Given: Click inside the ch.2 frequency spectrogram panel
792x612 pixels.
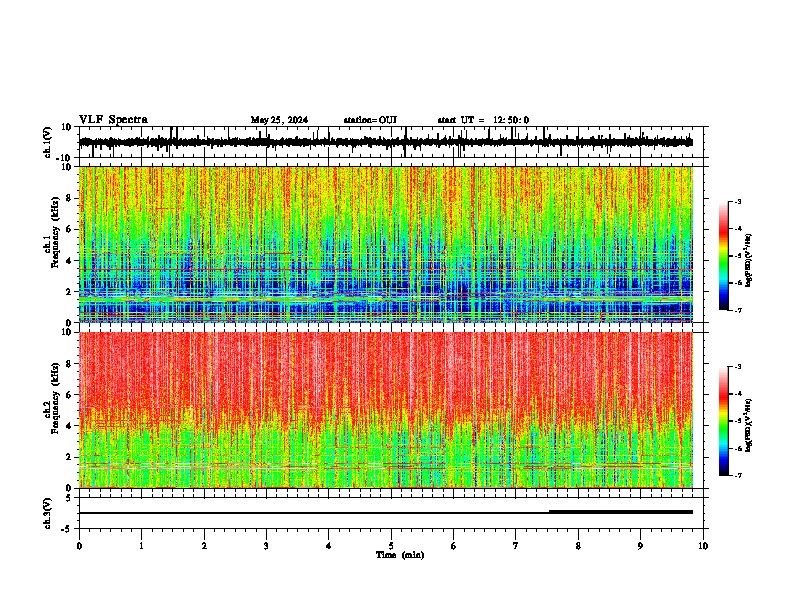Looking at the screenshot, I should pos(390,410).
